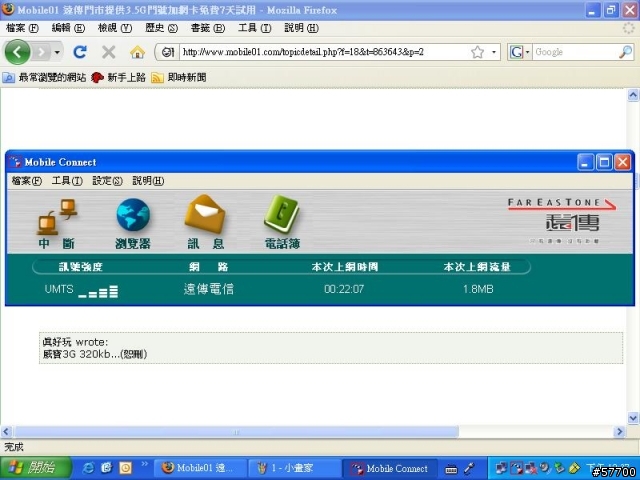The width and height of the screenshot is (640, 480).
Task: Open the 書籤(B) menu in Firefox
Action: (208, 28)
